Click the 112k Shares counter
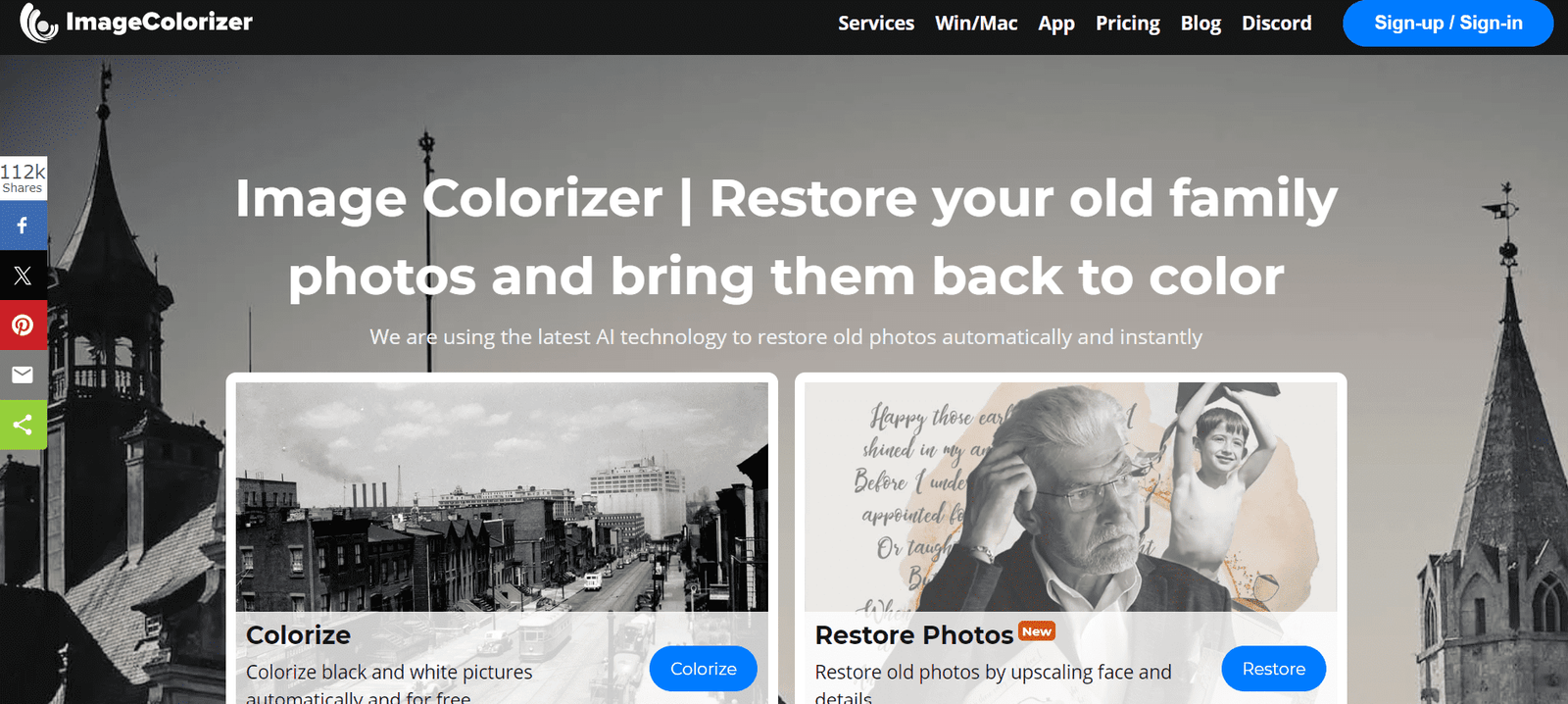Viewport: 1568px width, 704px height. [23, 177]
